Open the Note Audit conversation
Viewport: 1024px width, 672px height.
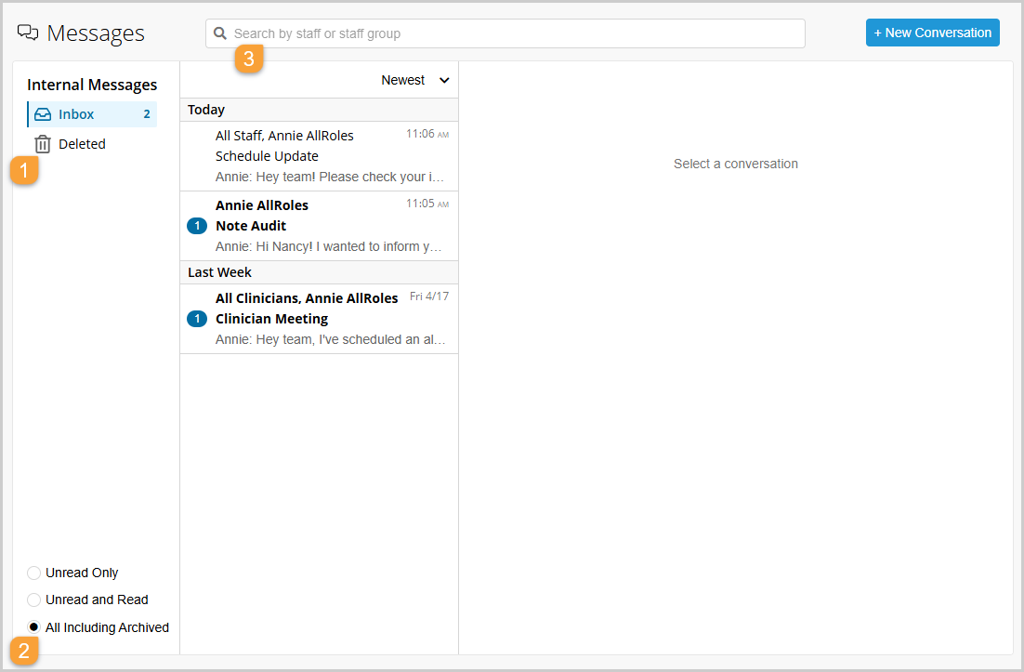[319, 226]
